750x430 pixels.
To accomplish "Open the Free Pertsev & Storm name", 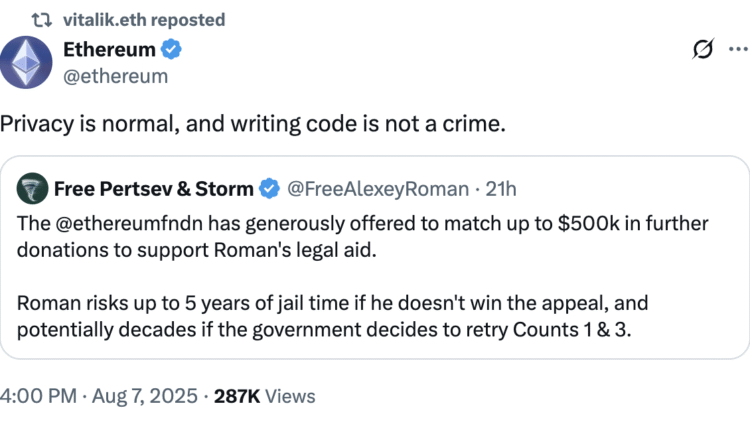I will click(154, 187).
